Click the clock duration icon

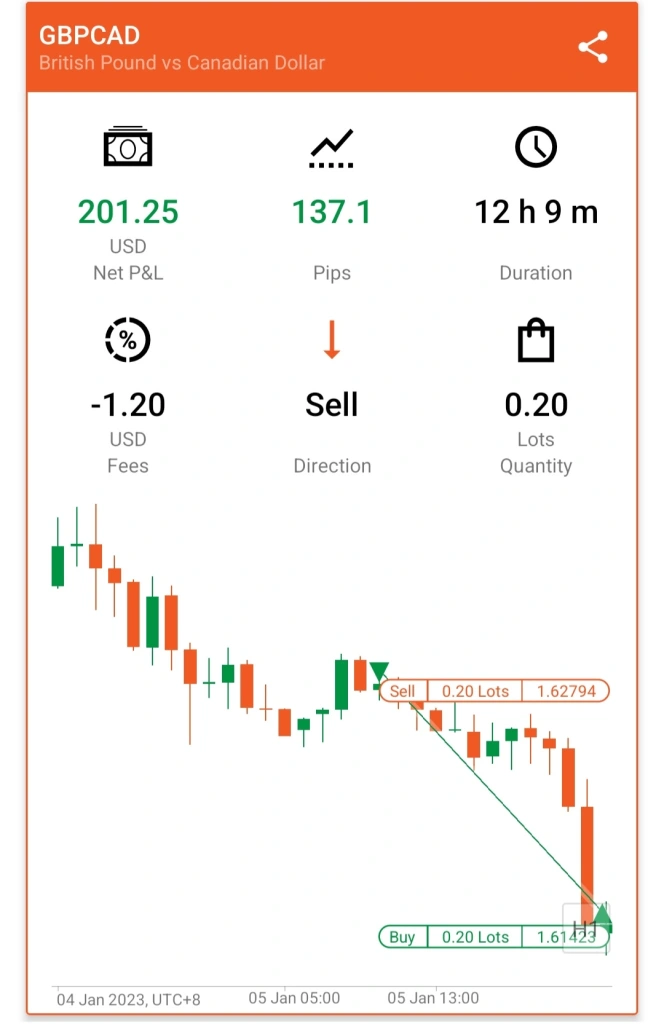[x=535, y=147]
